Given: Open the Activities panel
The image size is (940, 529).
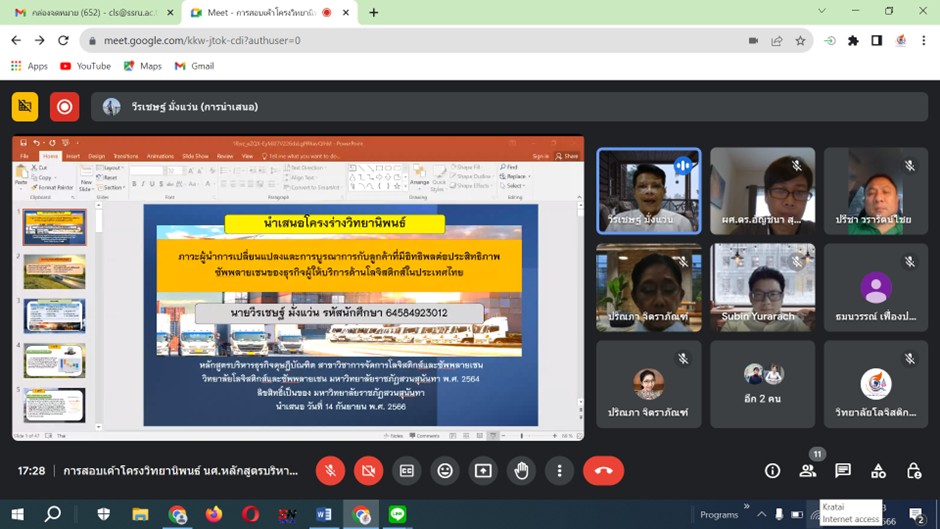Looking at the screenshot, I should 878,471.
